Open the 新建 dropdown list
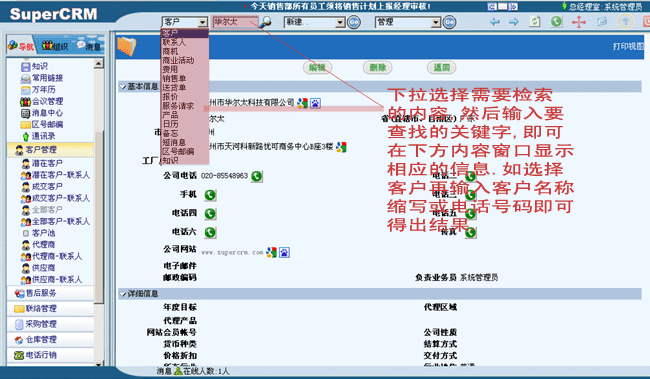The width and height of the screenshot is (650, 379). 340,22
